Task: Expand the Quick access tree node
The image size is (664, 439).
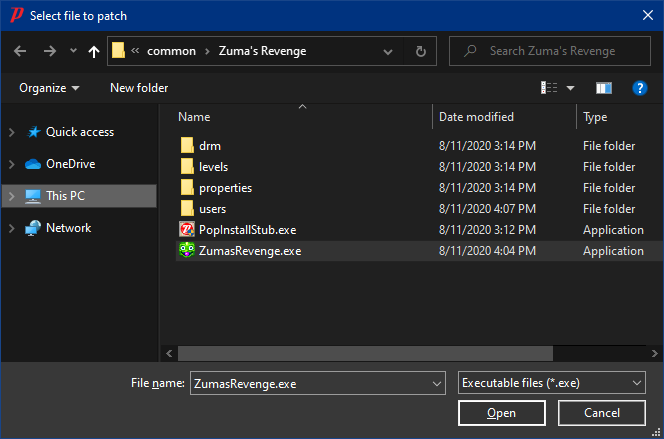Action: pos(12,132)
